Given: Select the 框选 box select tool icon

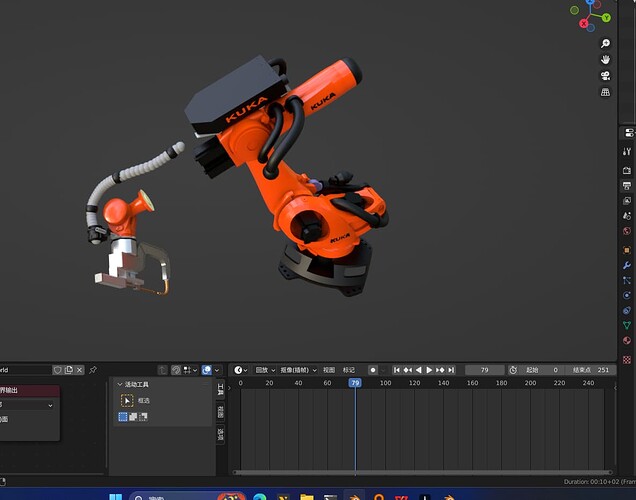Looking at the screenshot, I should (x=127, y=401).
